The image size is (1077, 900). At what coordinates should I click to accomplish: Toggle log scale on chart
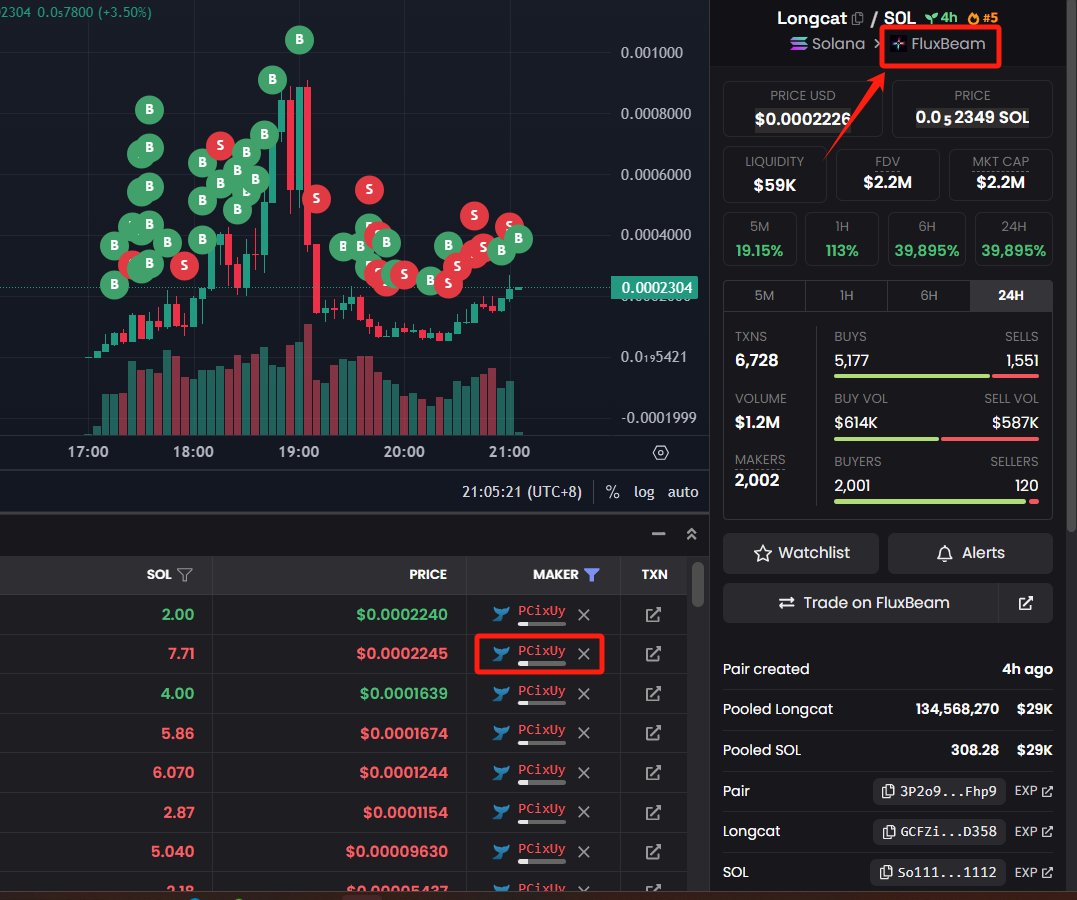(644, 492)
